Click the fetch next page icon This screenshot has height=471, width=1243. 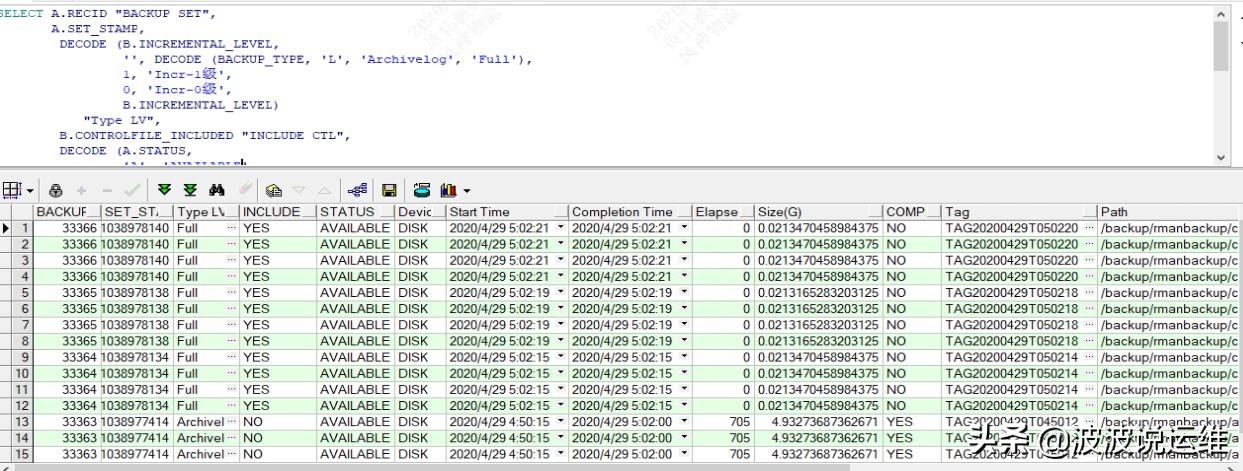click(x=165, y=189)
